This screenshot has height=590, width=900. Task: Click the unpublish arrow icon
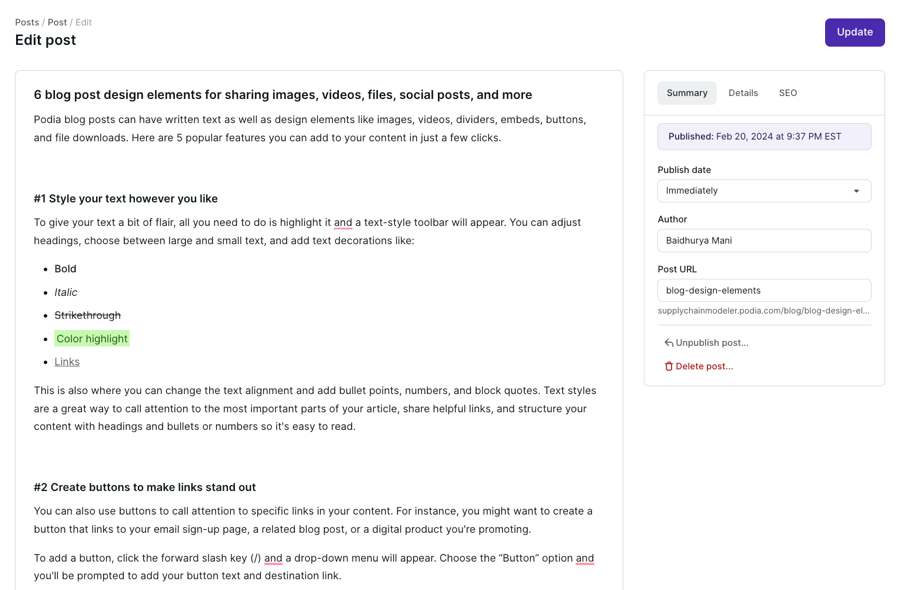(x=669, y=343)
